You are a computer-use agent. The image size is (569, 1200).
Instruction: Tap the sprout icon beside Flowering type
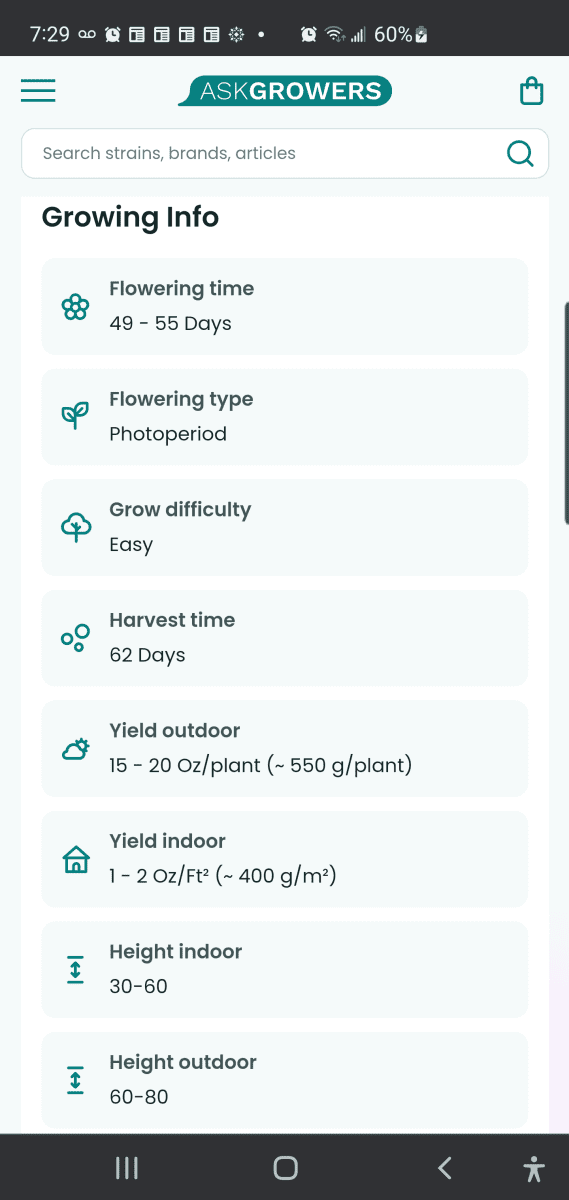tap(76, 416)
